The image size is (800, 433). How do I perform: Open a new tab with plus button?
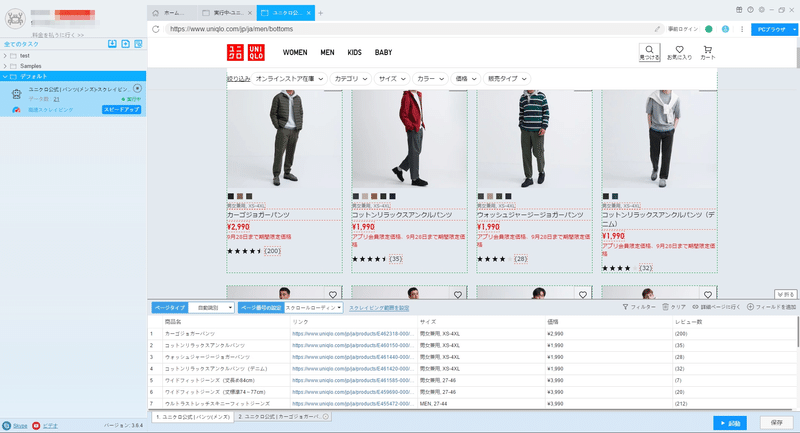point(320,13)
